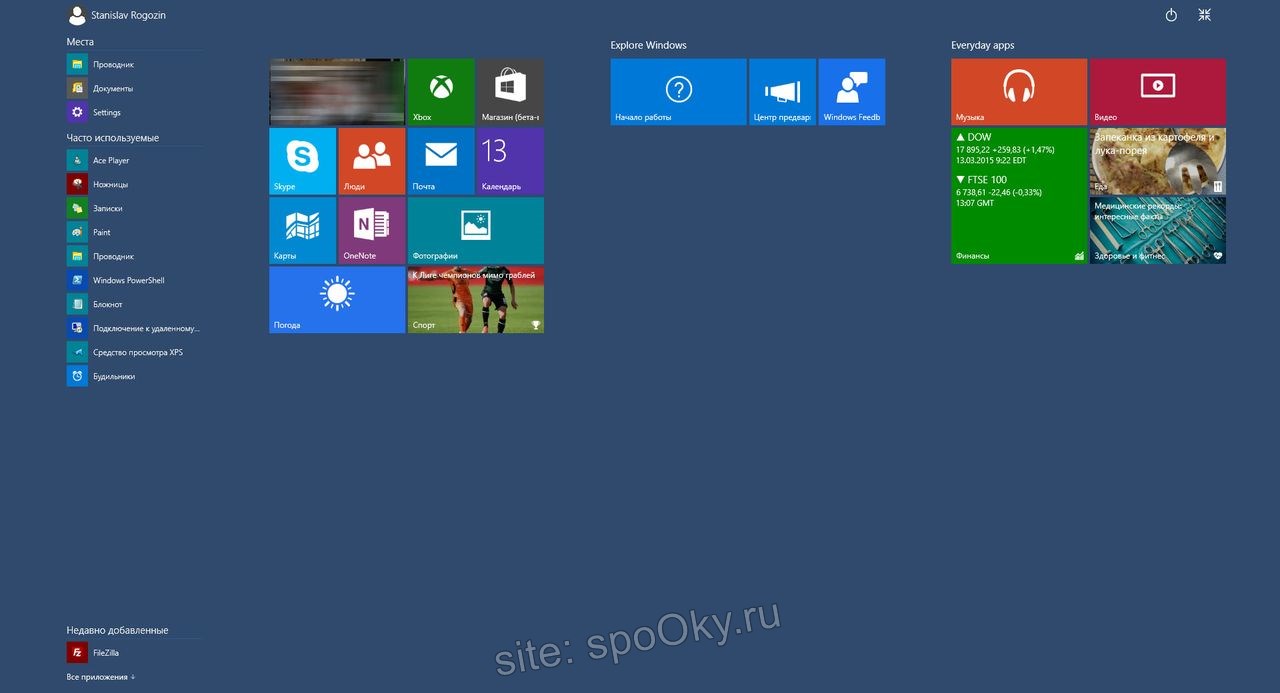The image size is (1280, 693).
Task: Launch Ace Player from the list
Action: [x=134, y=161]
